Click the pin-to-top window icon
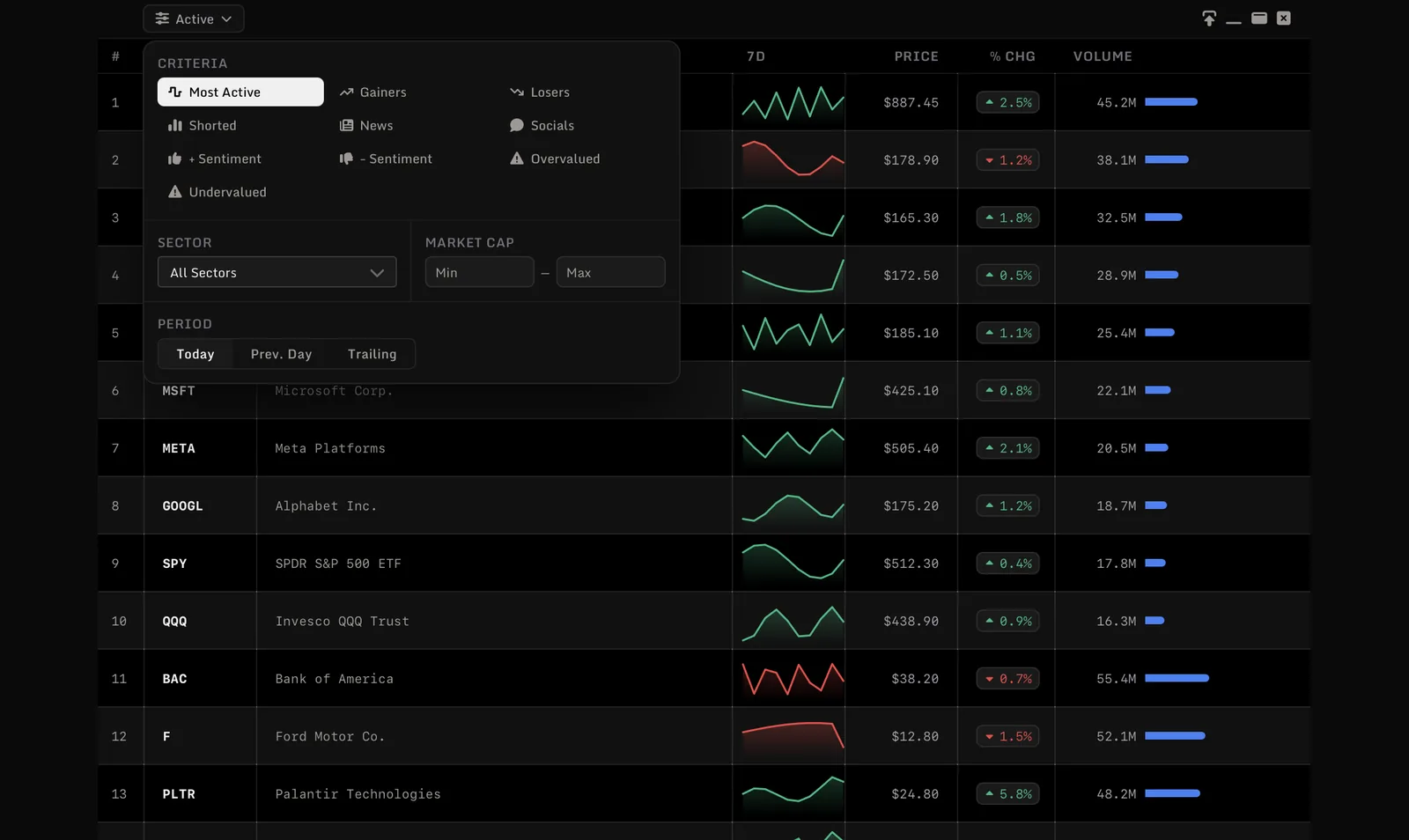The height and width of the screenshot is (840, 1409). [1209, 18]
